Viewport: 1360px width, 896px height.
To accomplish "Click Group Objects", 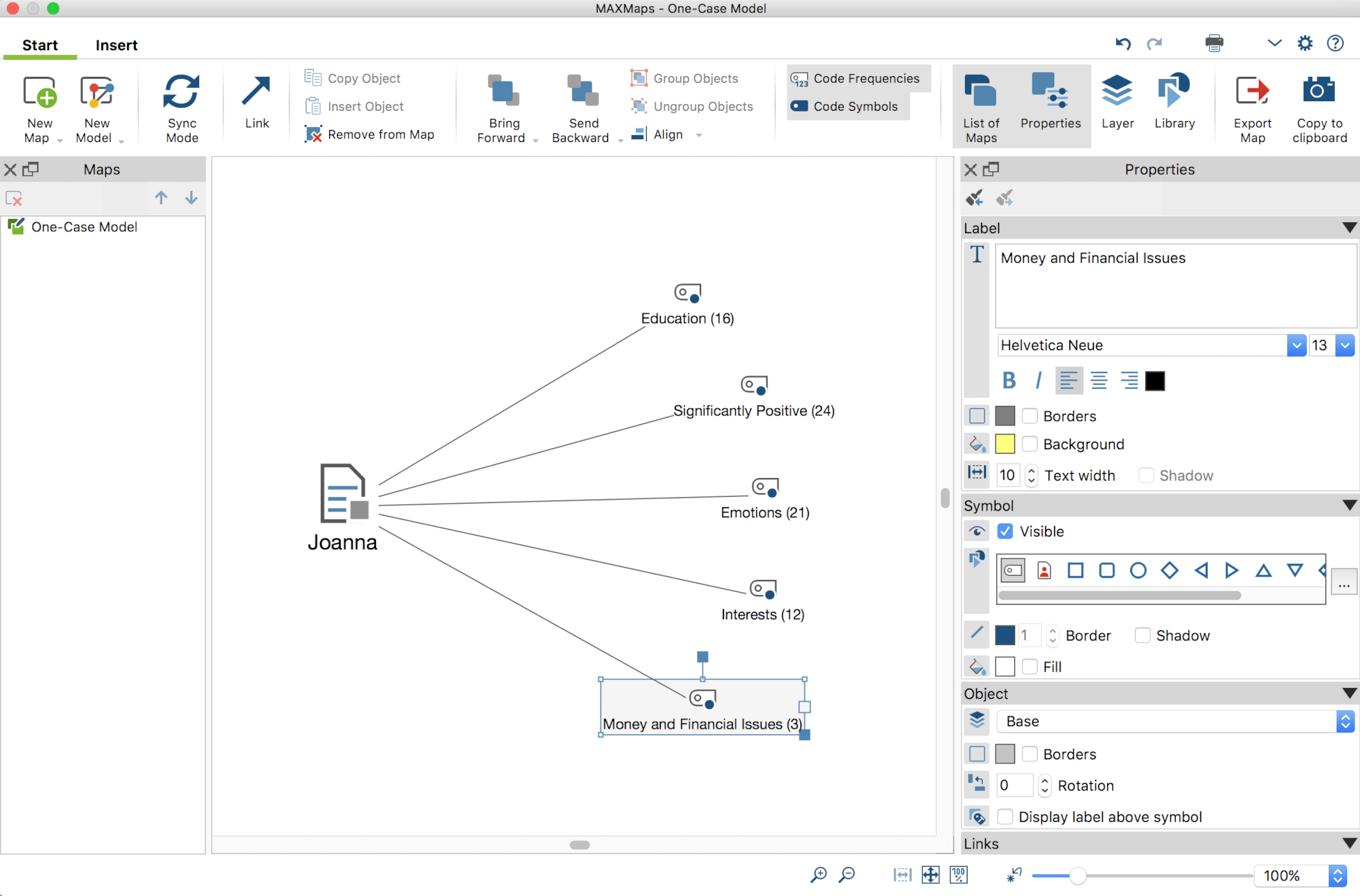I will tap(683, 78).
